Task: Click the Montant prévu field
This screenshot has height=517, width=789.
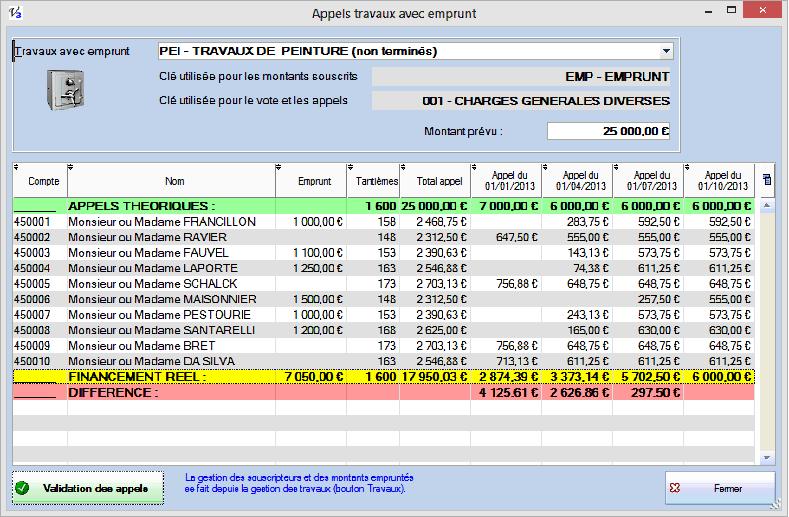Action: (608, 131)
